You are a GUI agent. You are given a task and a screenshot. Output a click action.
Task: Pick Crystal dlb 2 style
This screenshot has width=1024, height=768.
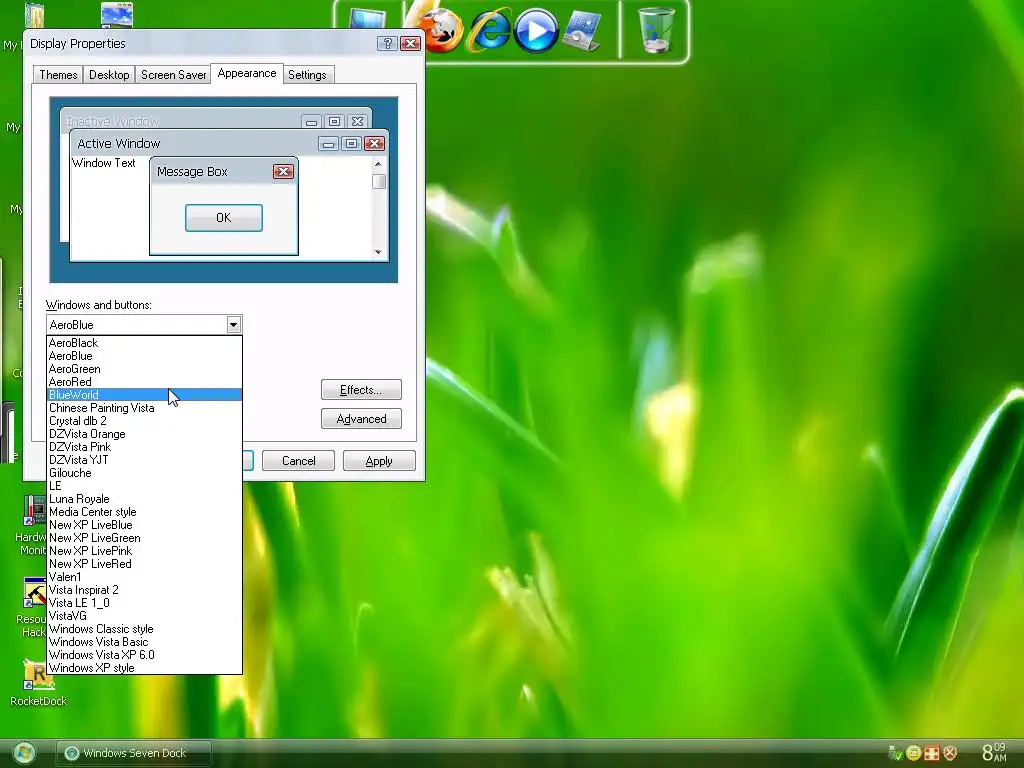pyautogui.click(x=144, y=421)
